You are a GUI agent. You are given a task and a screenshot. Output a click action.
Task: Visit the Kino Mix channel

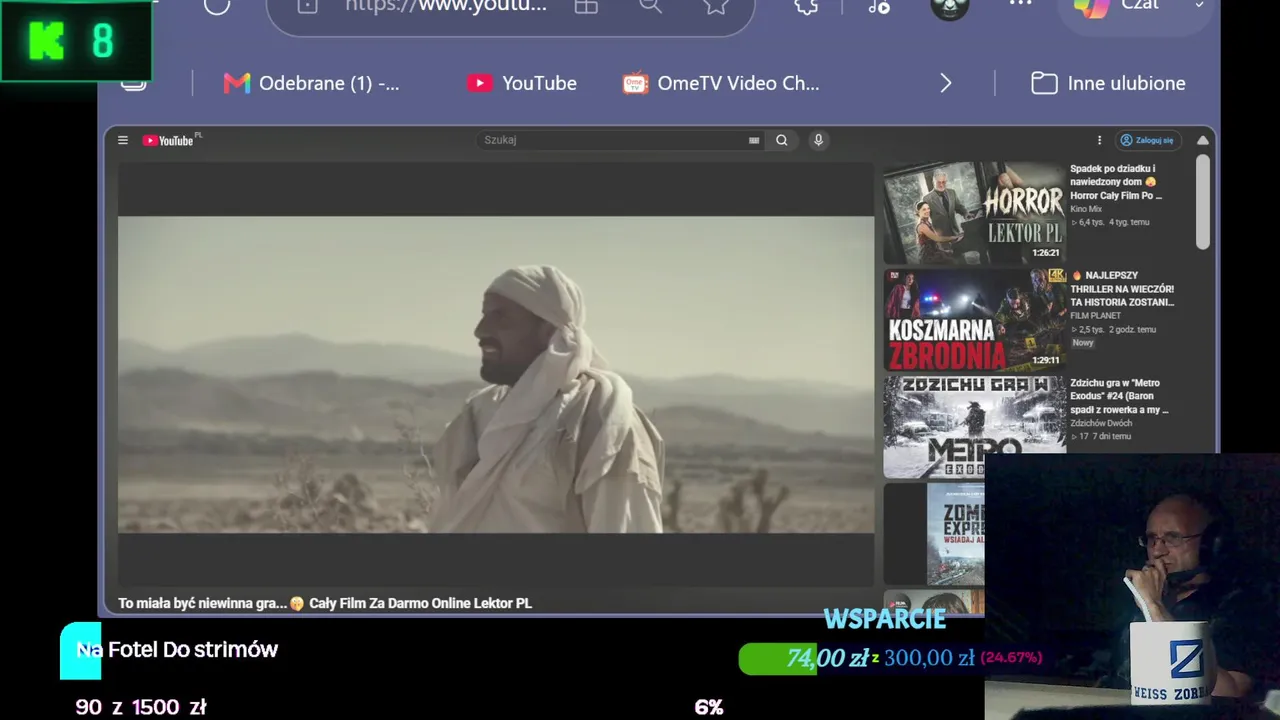click(x=1086, y=209)
